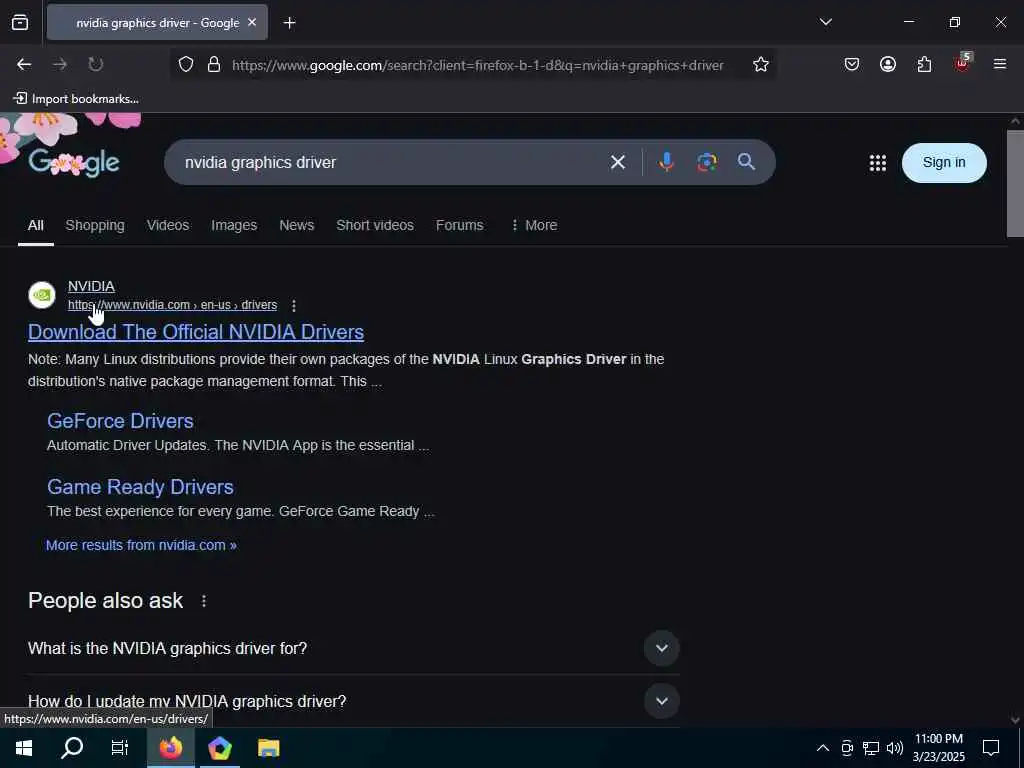This screenshot has width=1024, height=768.
Task: Clear the search query with X
Action: click(x=617, y=162)
